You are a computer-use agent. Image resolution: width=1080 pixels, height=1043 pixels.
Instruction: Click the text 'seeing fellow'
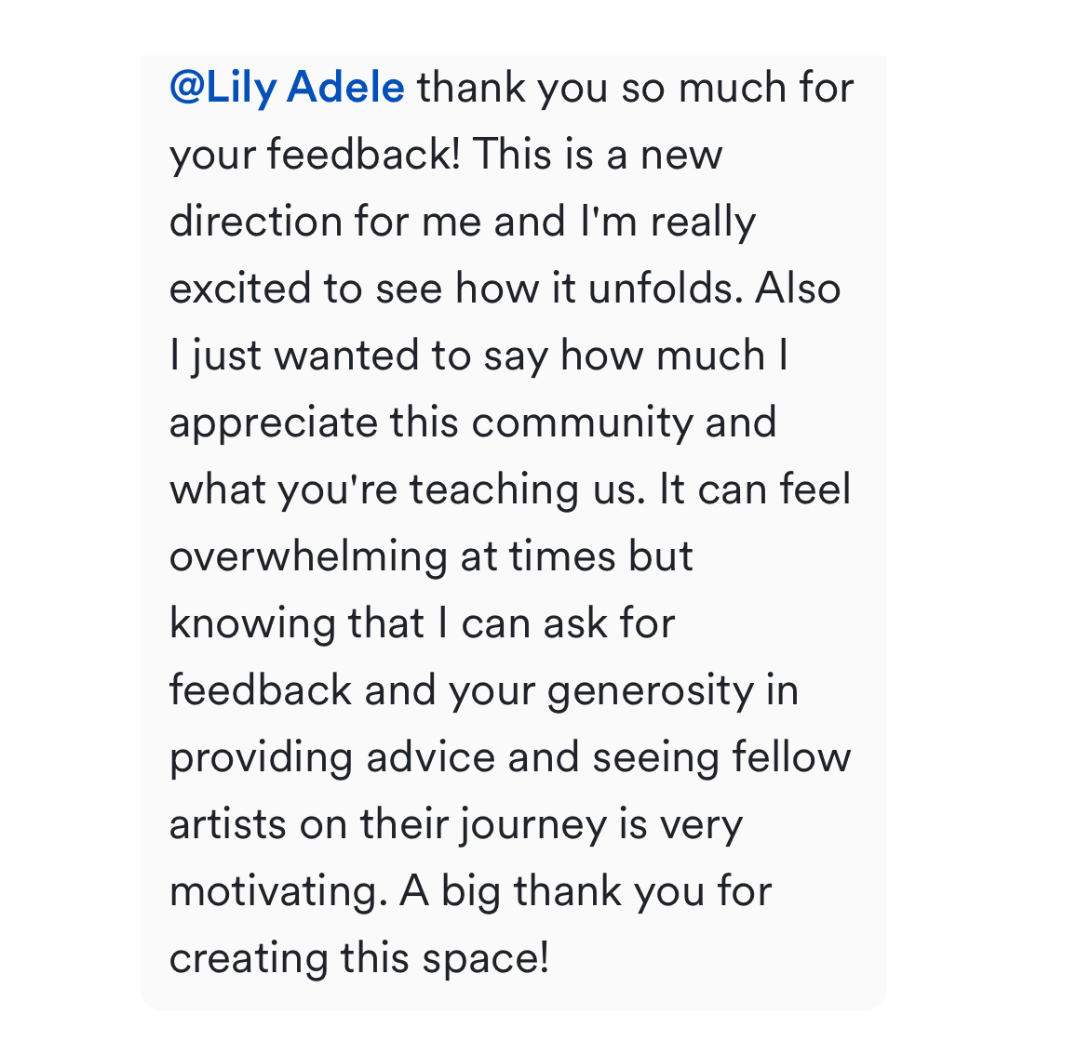(722, 757)
